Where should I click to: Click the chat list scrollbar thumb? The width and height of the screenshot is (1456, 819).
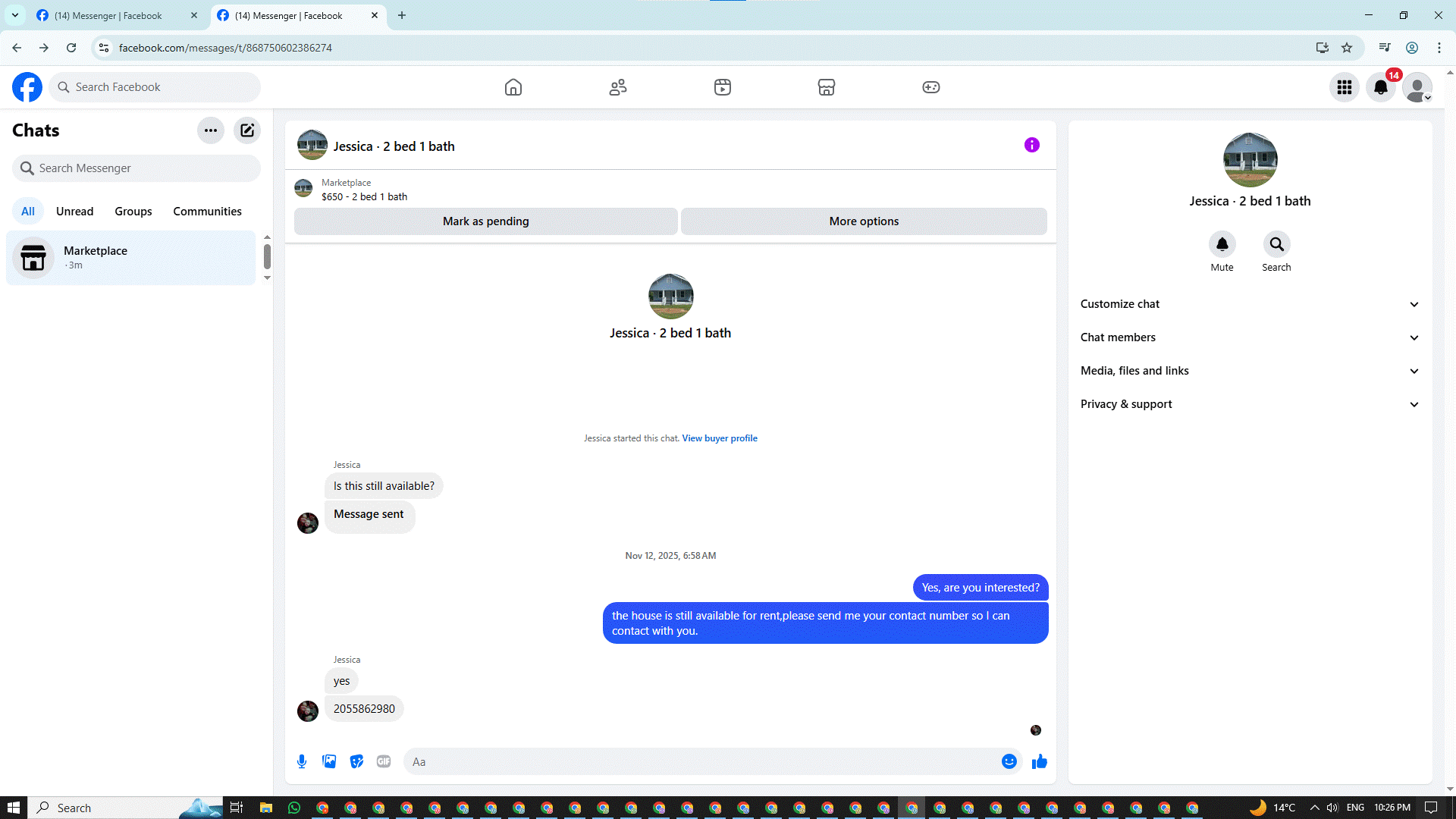click(267, 256)
